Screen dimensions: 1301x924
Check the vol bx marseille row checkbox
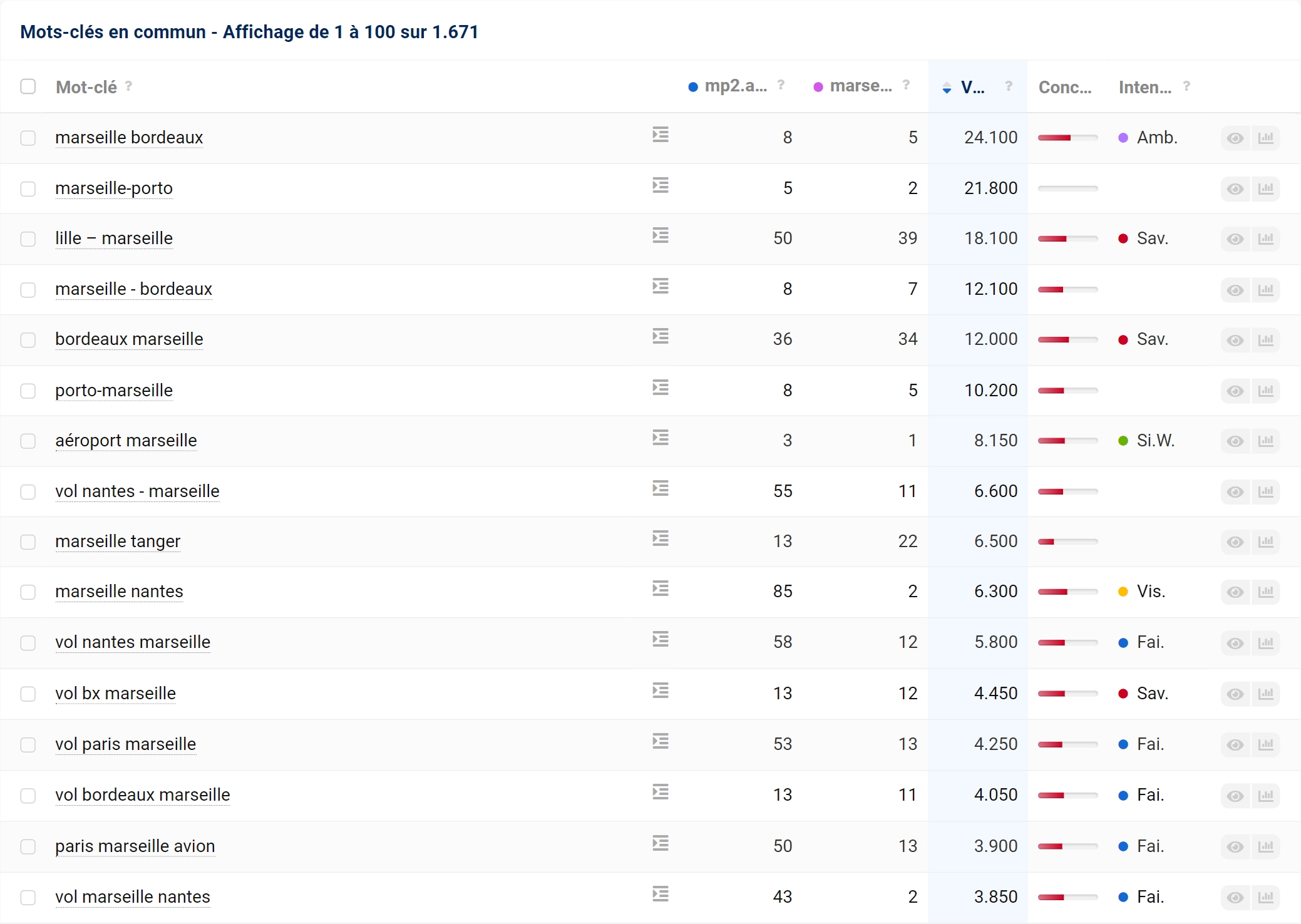point(28,694)
